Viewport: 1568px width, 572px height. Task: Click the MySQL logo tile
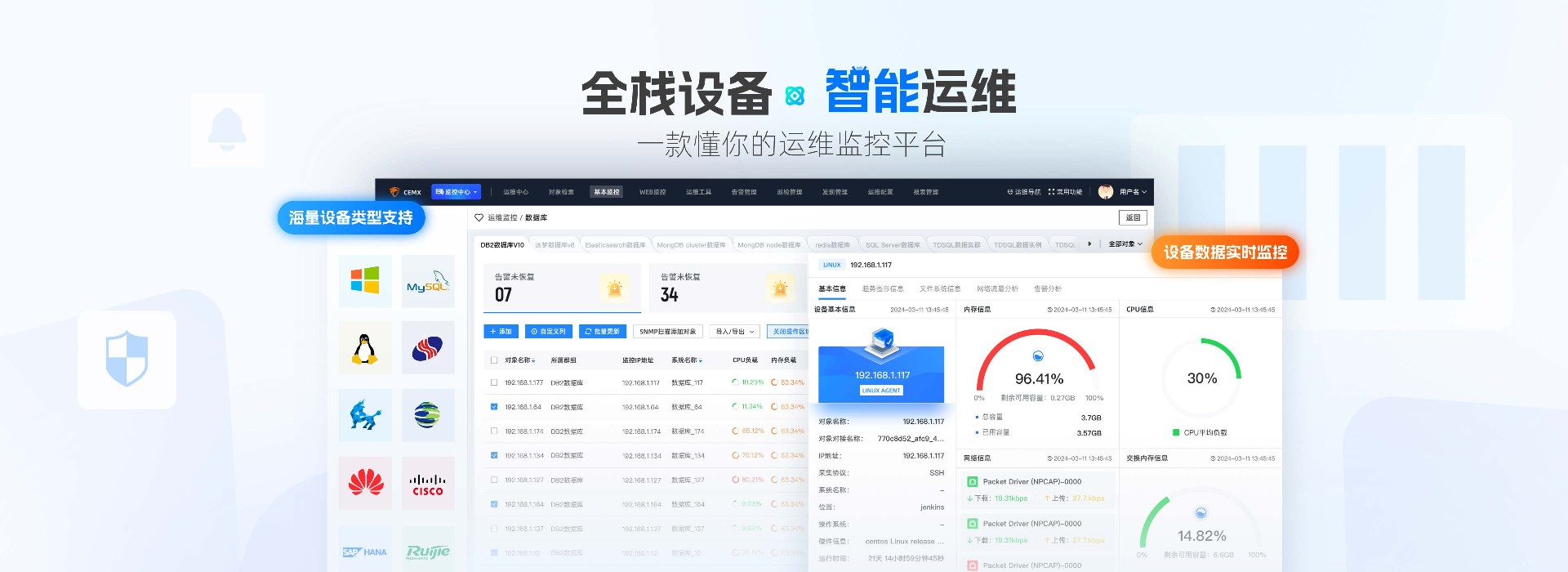click(x=428, y=281)
